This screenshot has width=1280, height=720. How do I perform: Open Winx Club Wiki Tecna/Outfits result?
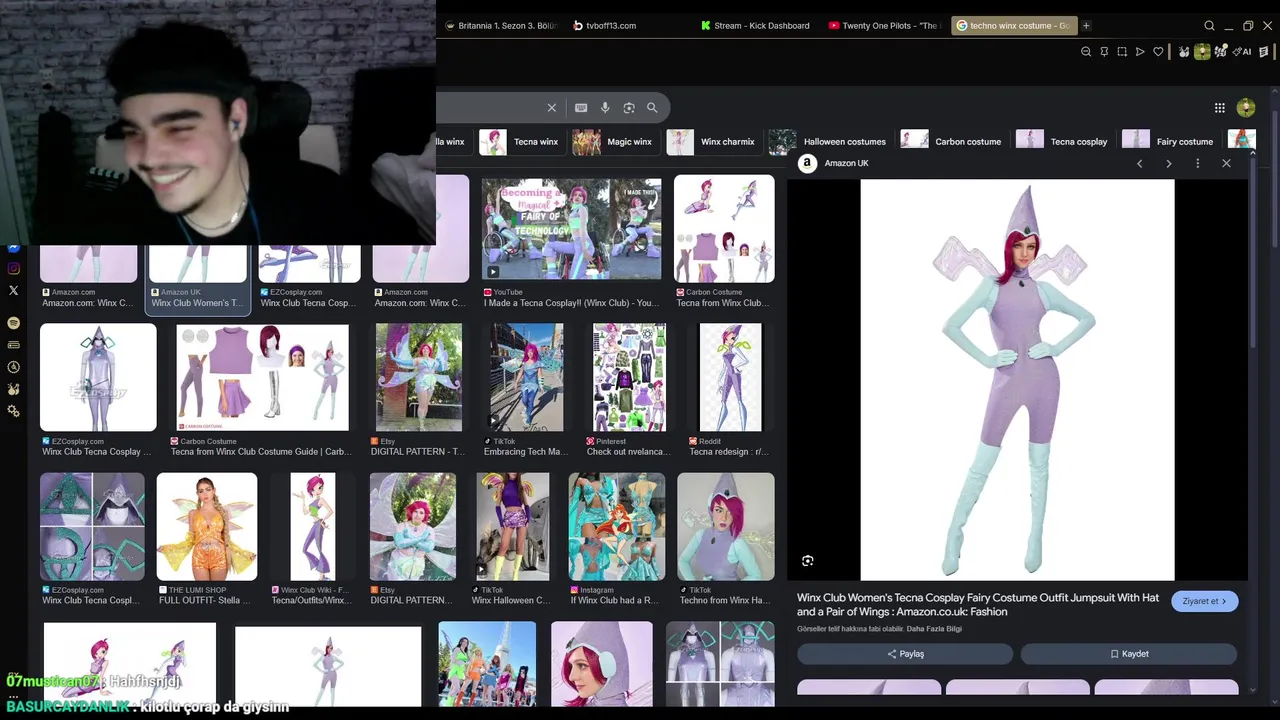pos(313,527)
